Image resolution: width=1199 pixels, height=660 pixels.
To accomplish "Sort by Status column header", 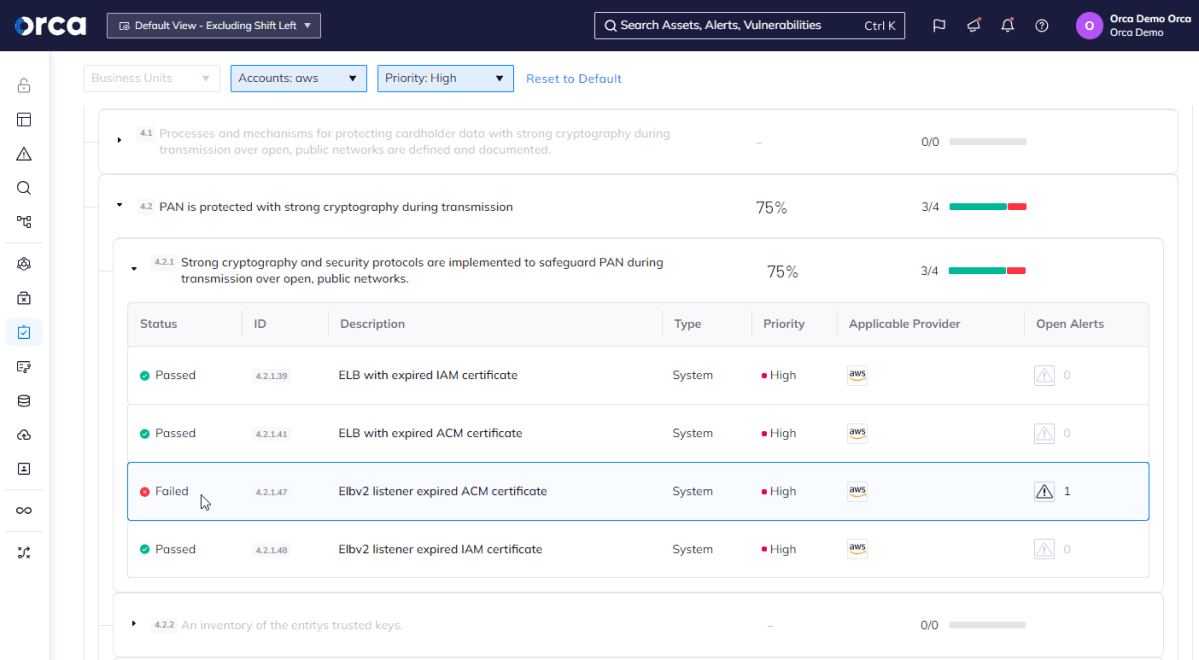I will click(158, 323).
